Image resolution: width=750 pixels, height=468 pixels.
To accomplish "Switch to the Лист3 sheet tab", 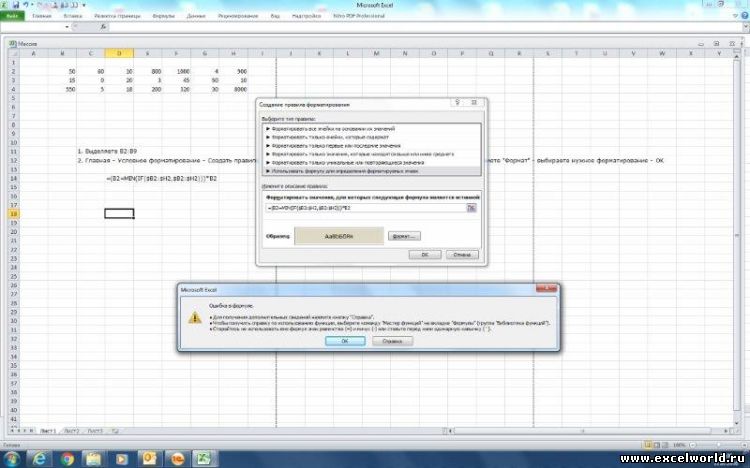I will click(95, 431).
